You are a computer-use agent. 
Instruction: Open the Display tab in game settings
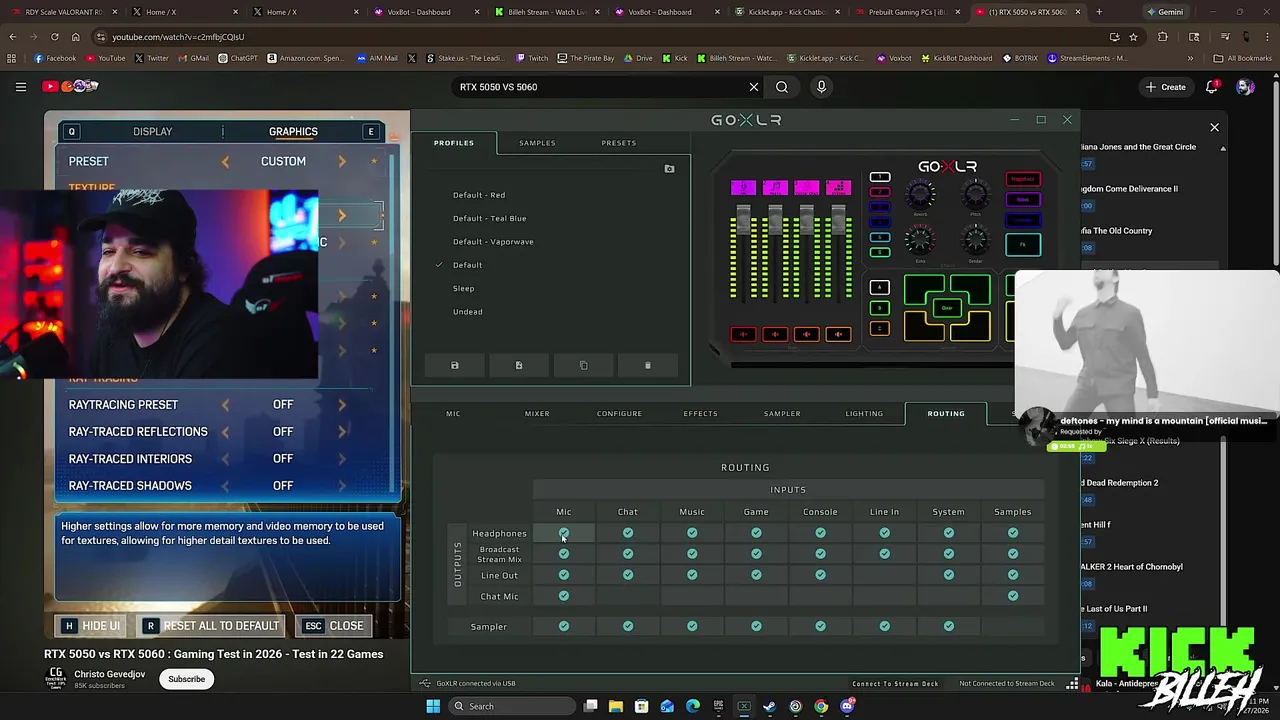[x=152, y=131]
